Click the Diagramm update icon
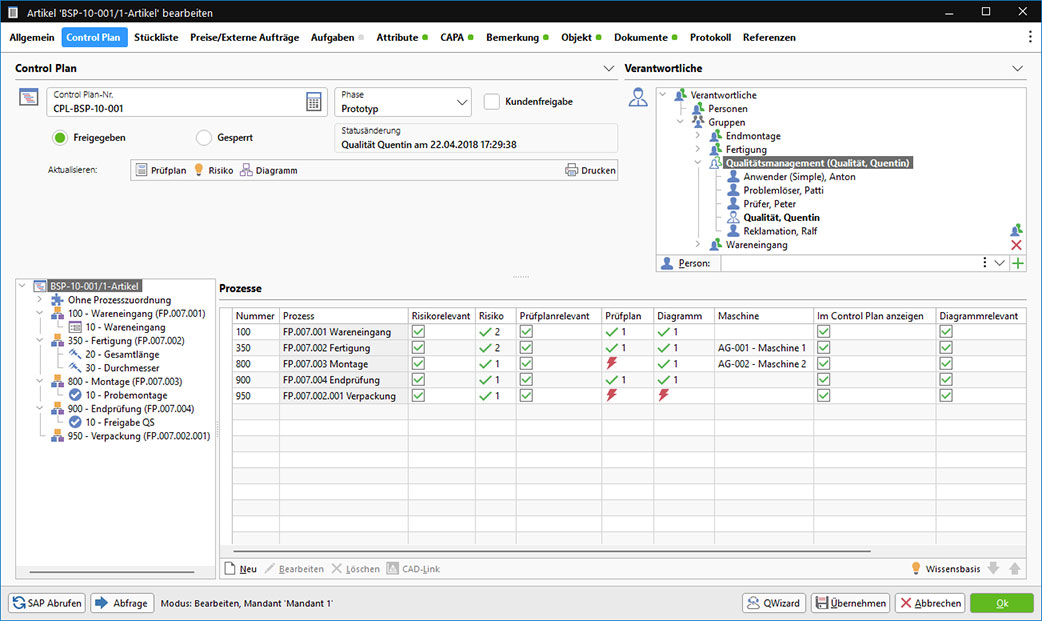 coord(246,170)
